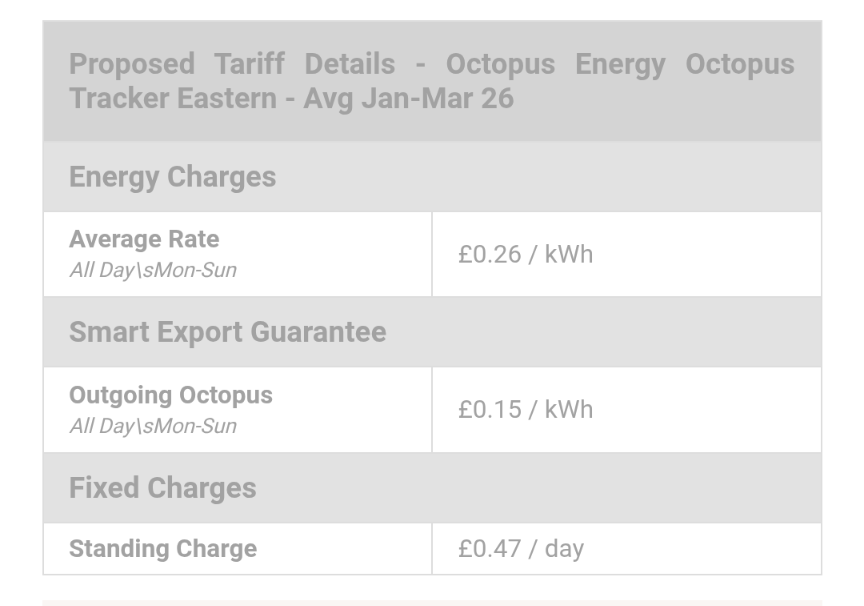Click the £0.15 export price amount
Screen dimensions: 864x606
(489, 410)
